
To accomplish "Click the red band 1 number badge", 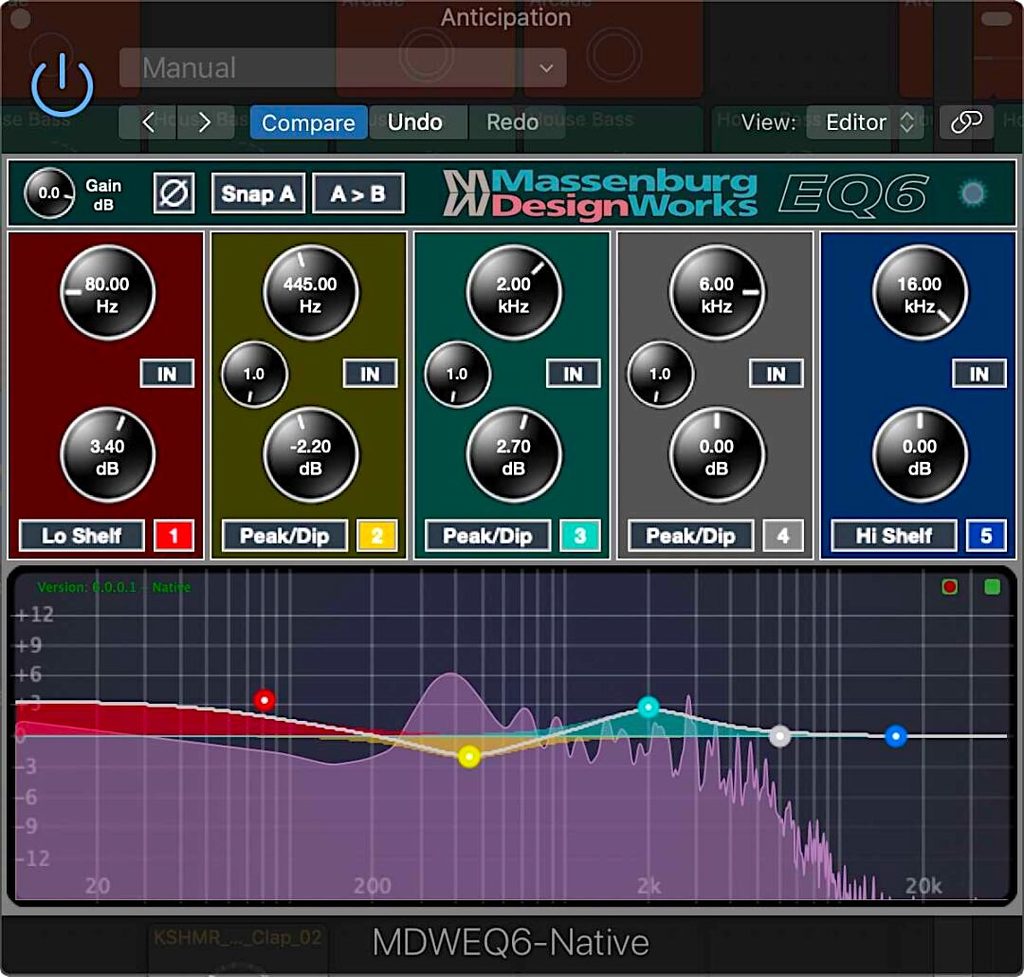I will click(x=172, y=535).
